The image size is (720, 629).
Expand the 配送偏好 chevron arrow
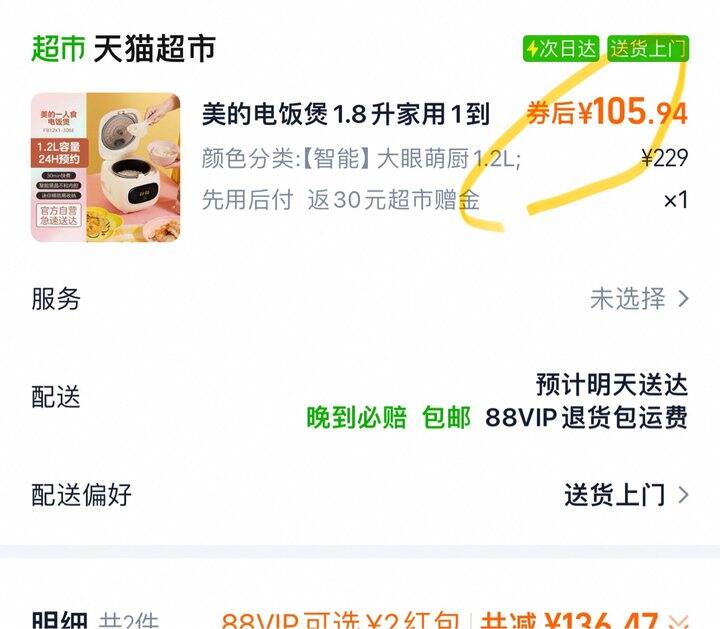(x=683, y=495)
